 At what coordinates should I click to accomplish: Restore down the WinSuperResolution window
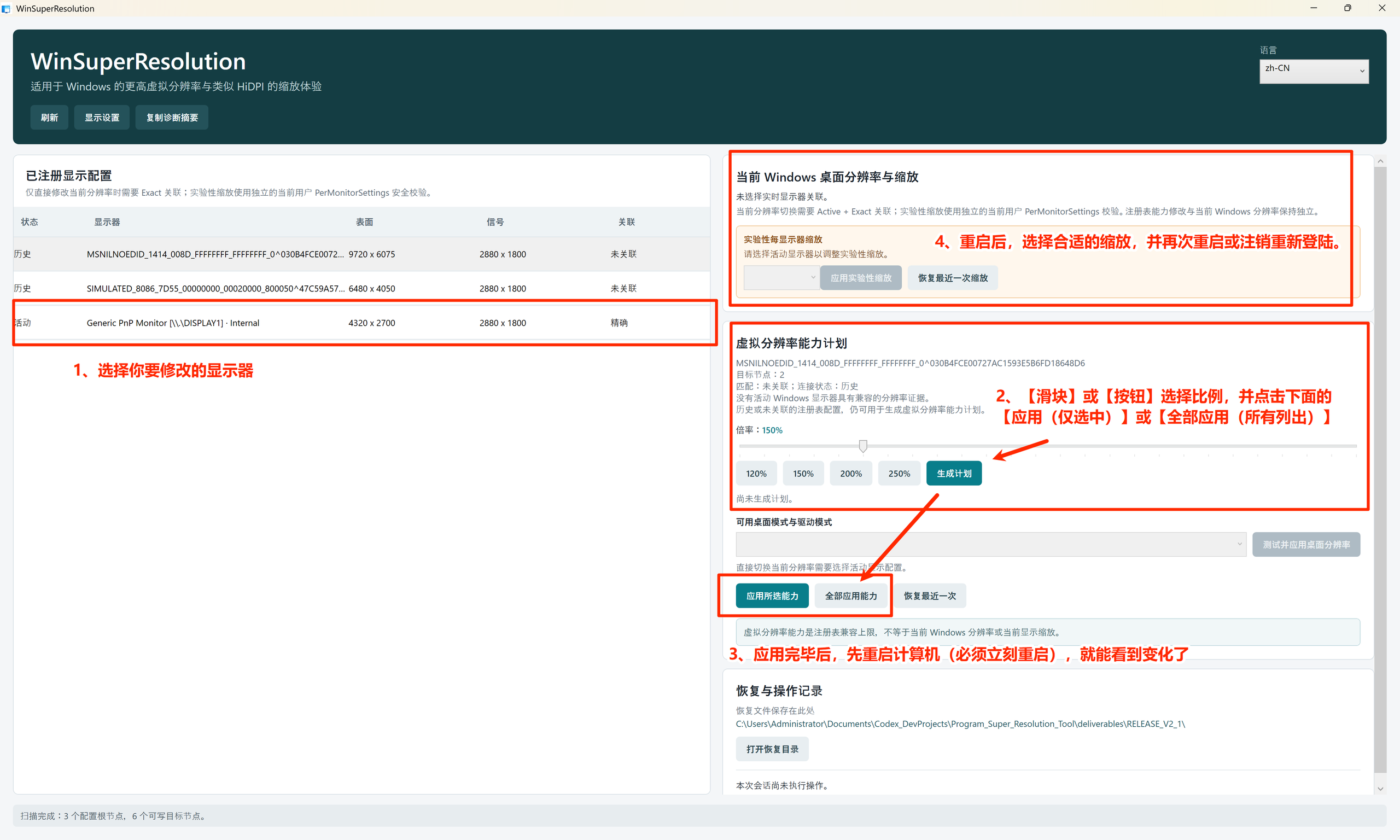[1347, 8]
